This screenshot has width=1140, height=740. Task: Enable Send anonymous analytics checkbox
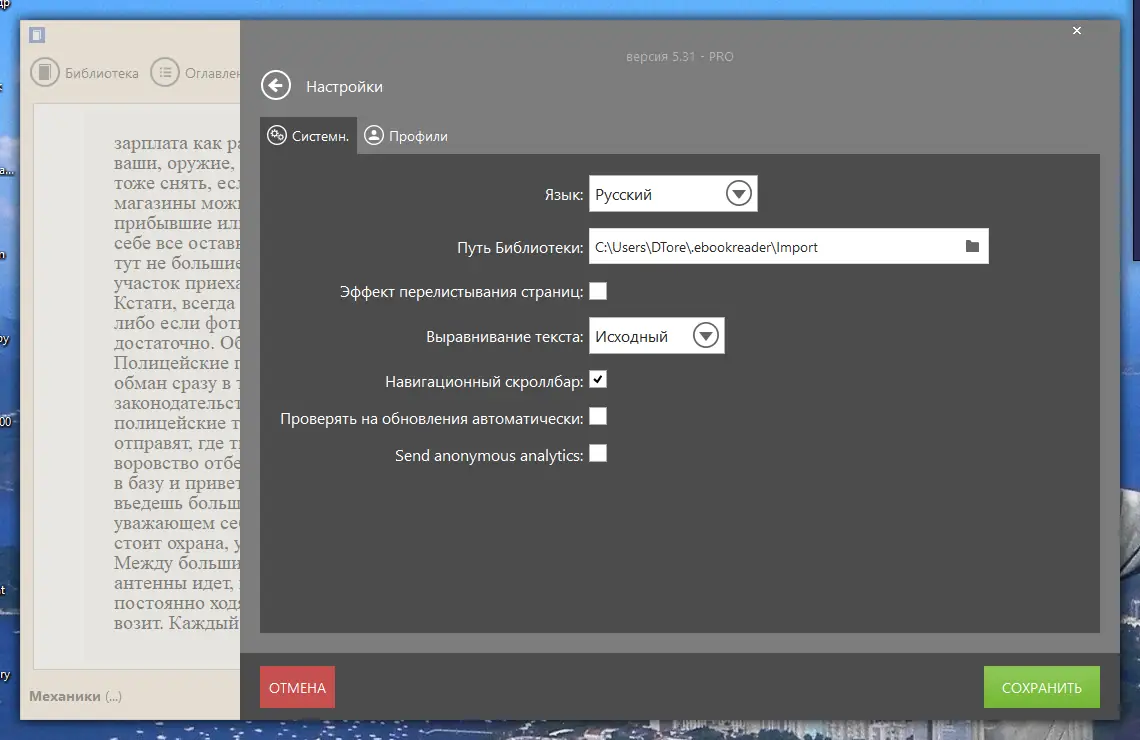(x=598, y=454)
